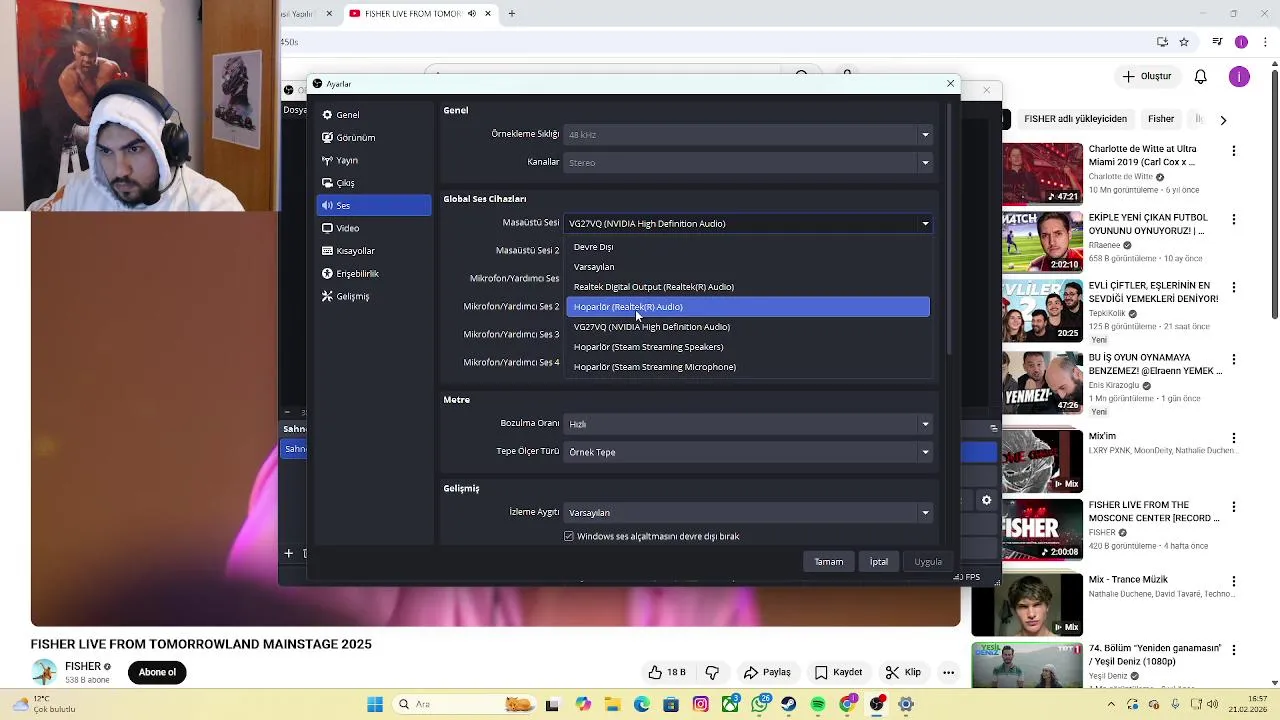The image size is (1280, 720).
Task: Open Charlotte de Witte at Ultra Miami thumbnail
Action: tap(1042, 173)
